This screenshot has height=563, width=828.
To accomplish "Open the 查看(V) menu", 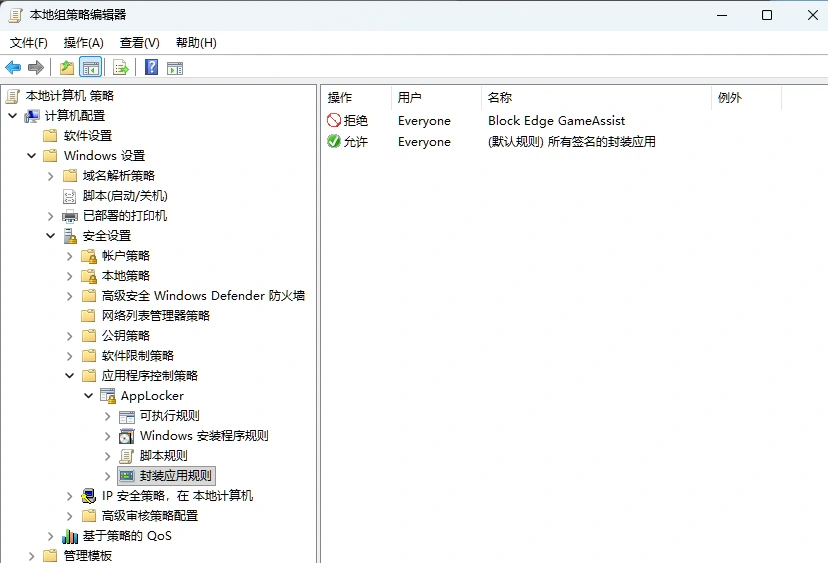I will (x=139, y=43).
